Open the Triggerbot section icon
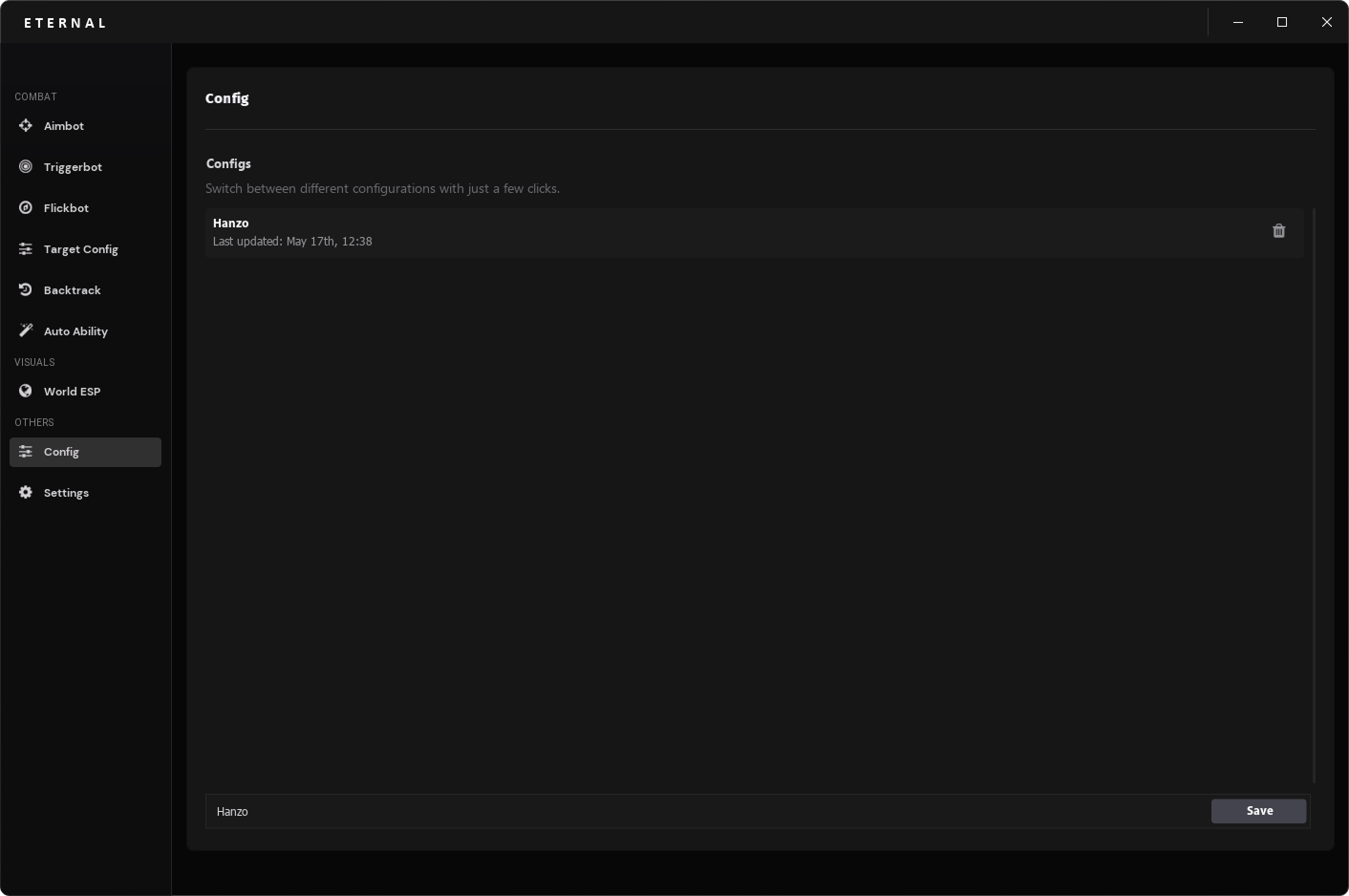This screenshot has height=896, width=1349. [x=26, y=167]
